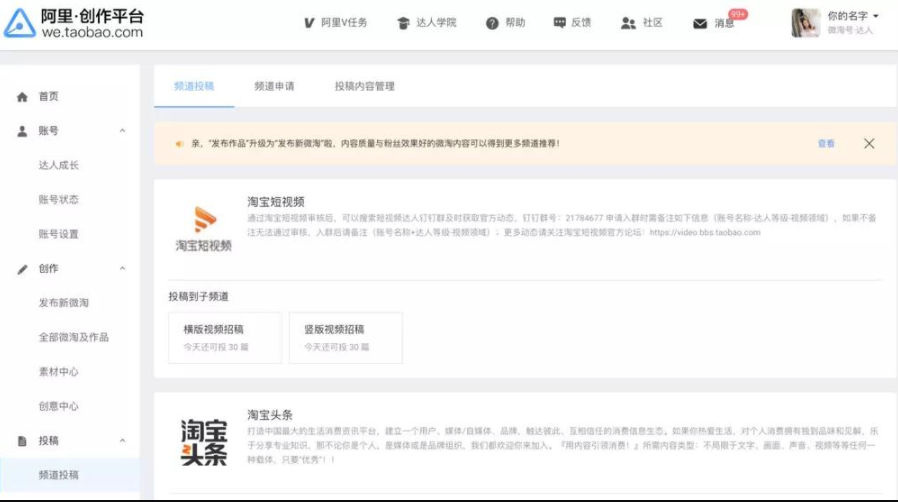Screen dimensions: 898x502
Task: Switch to the 频道申请 tab
Action: coord(274,86)
